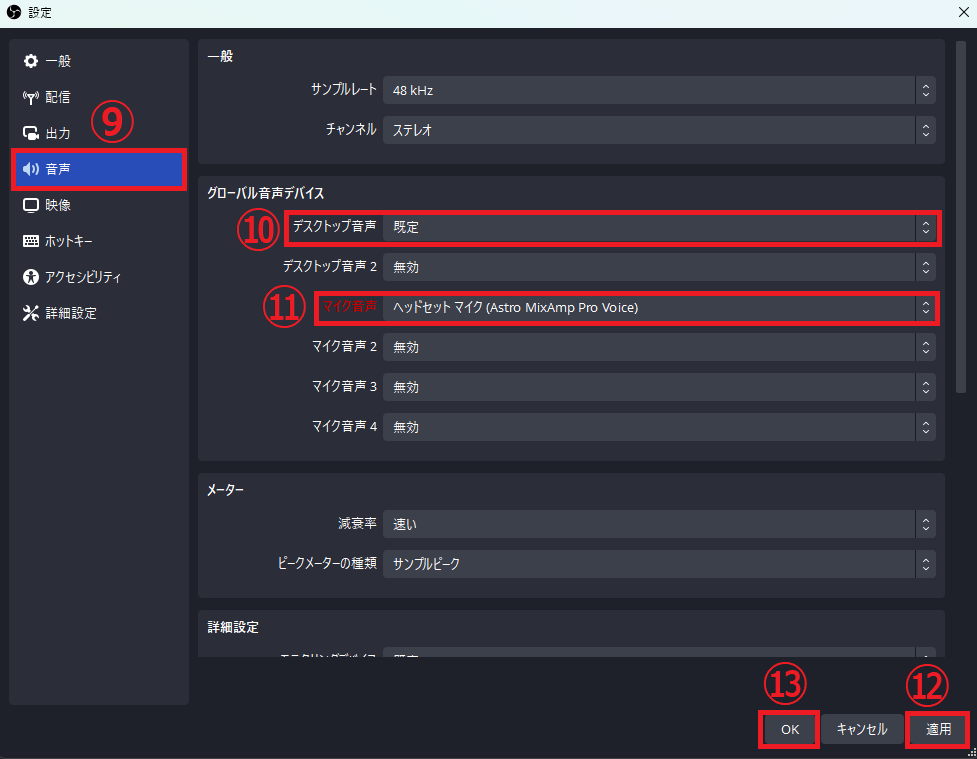Open the デスクトップ音声 2 dropdown

[x=659, y=267]
